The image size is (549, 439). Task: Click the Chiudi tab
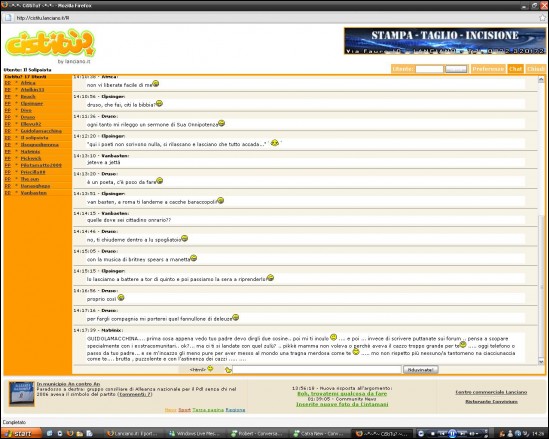[535, 69]
